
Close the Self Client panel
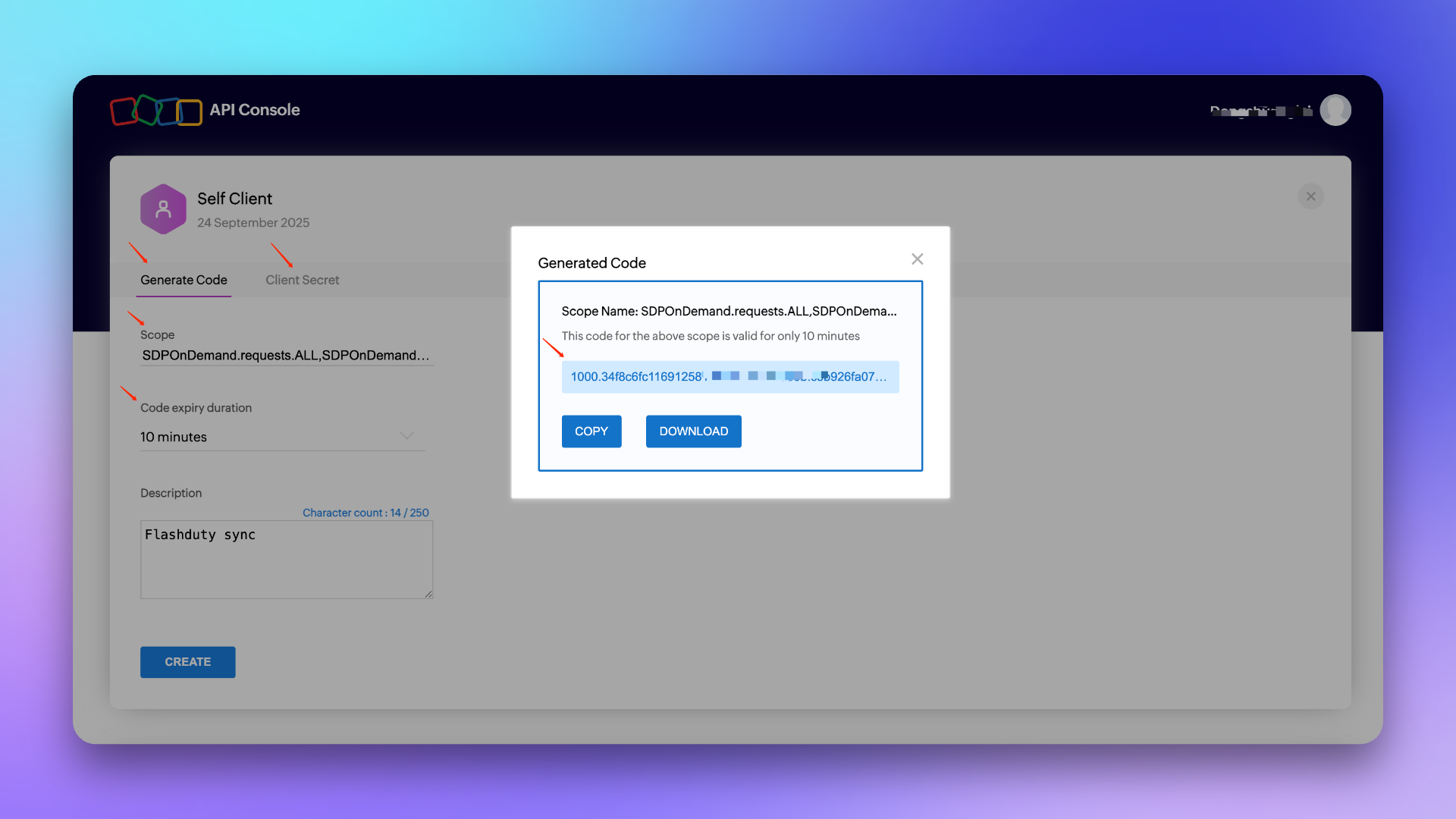(x=1310, y=196)
